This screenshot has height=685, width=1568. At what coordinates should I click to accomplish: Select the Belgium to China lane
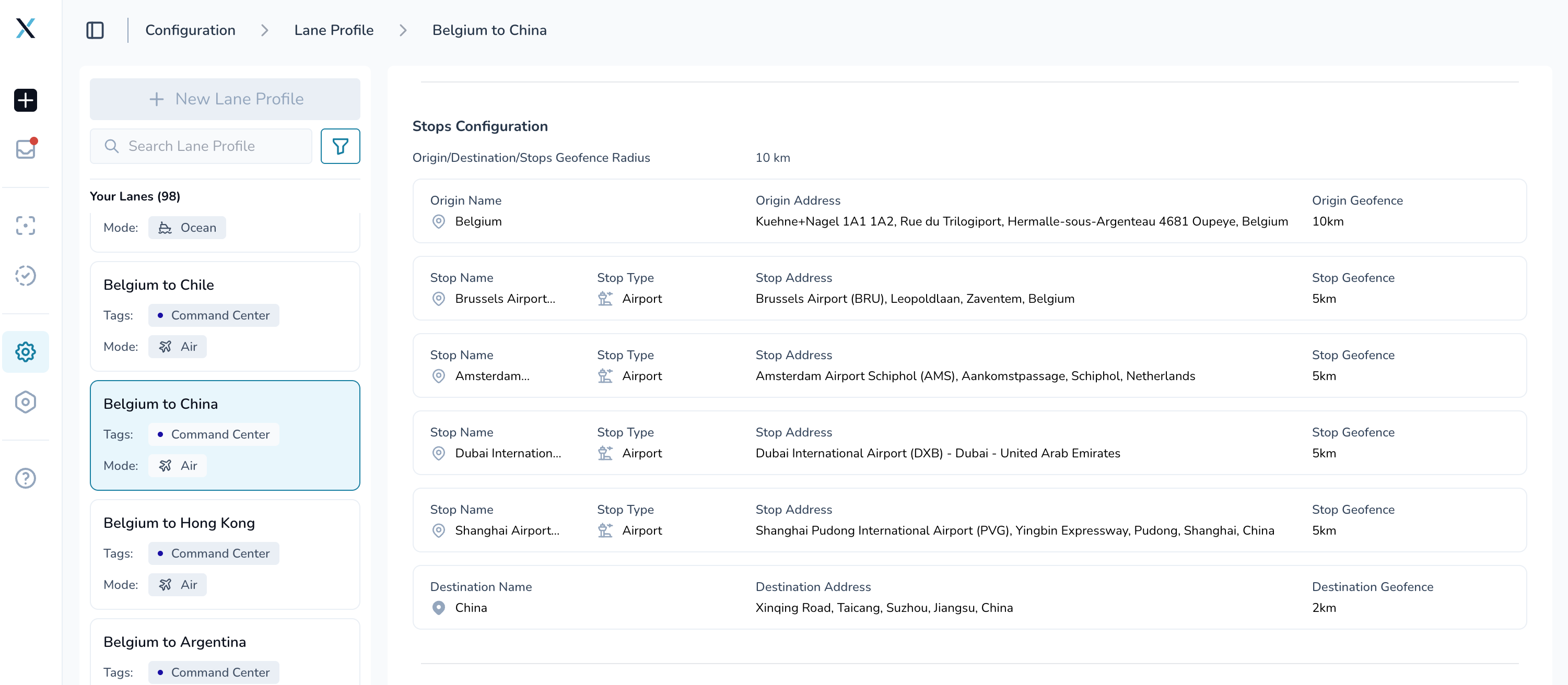coord(225,435)
